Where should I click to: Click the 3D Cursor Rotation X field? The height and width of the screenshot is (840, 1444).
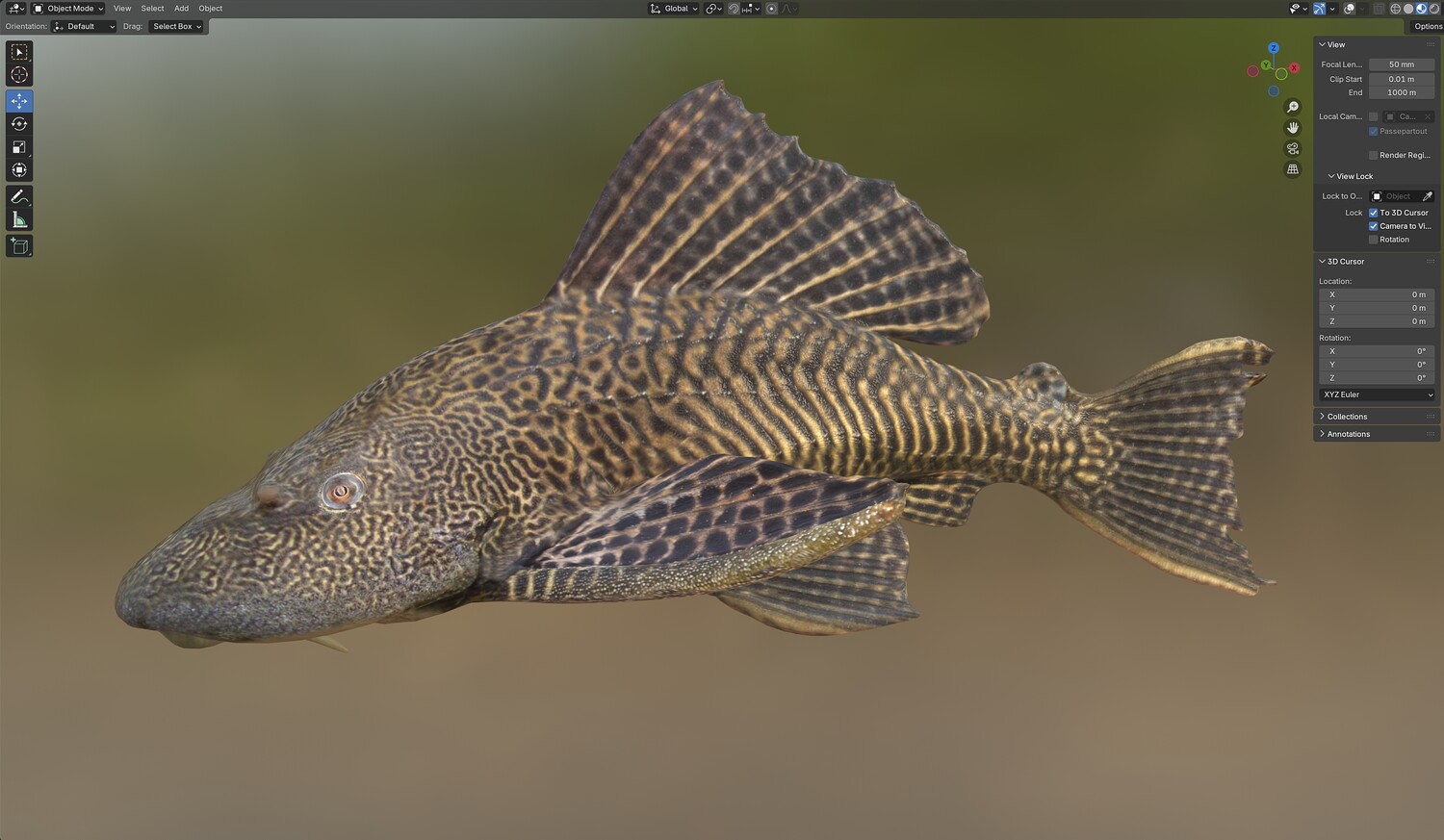(1377, 351)
